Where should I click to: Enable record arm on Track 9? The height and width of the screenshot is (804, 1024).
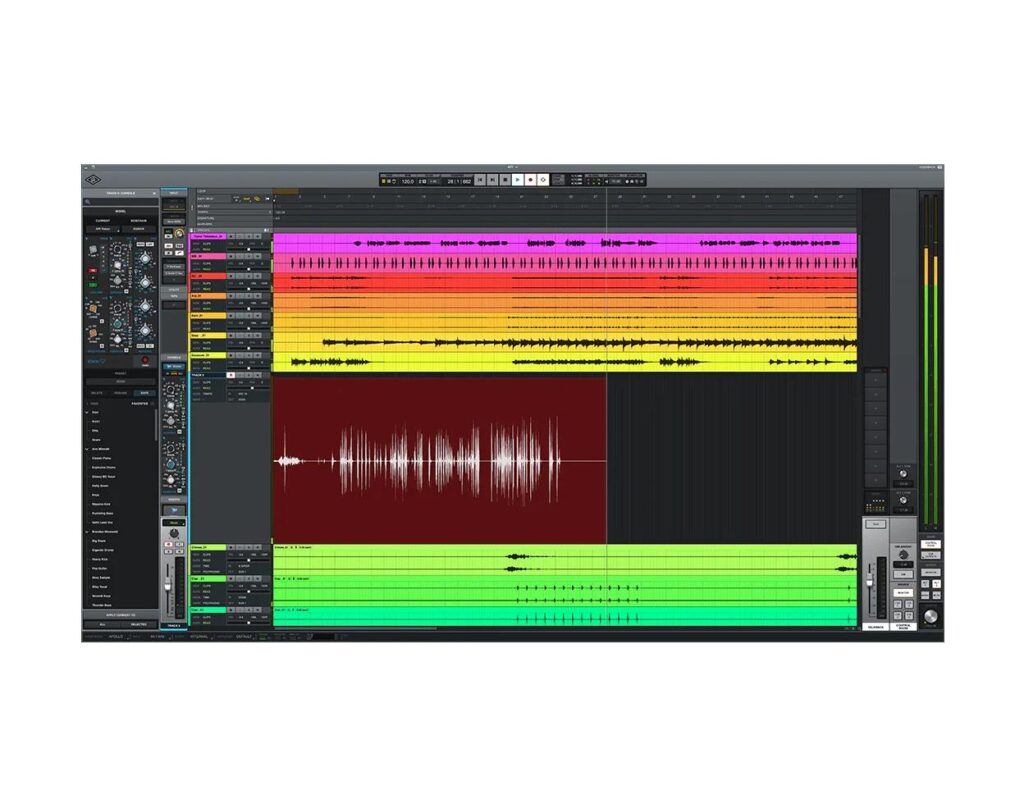pyautogui.click(x=231, y=375)
